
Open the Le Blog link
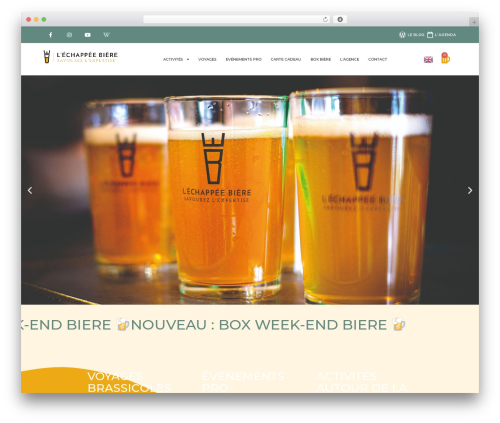coord(416,35)
